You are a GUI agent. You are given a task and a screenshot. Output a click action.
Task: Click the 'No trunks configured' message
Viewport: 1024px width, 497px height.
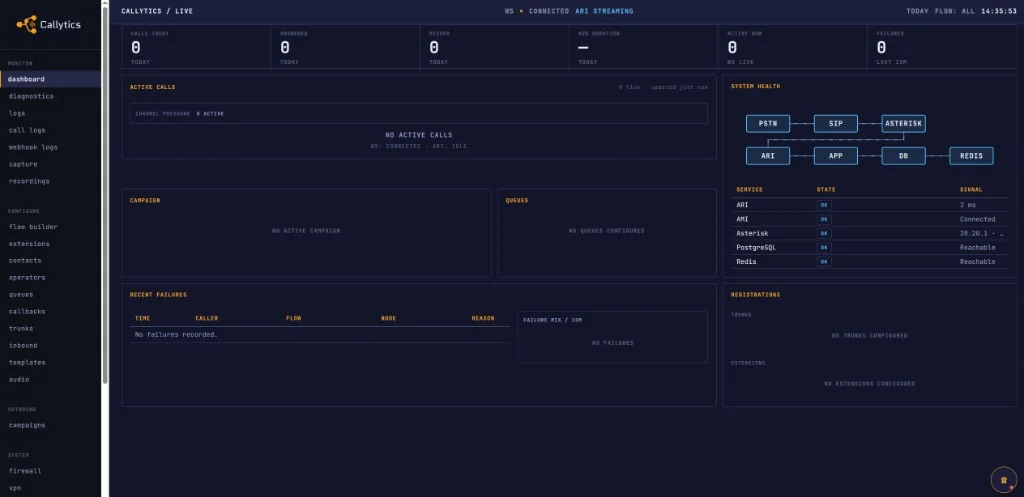pos(869,336)
